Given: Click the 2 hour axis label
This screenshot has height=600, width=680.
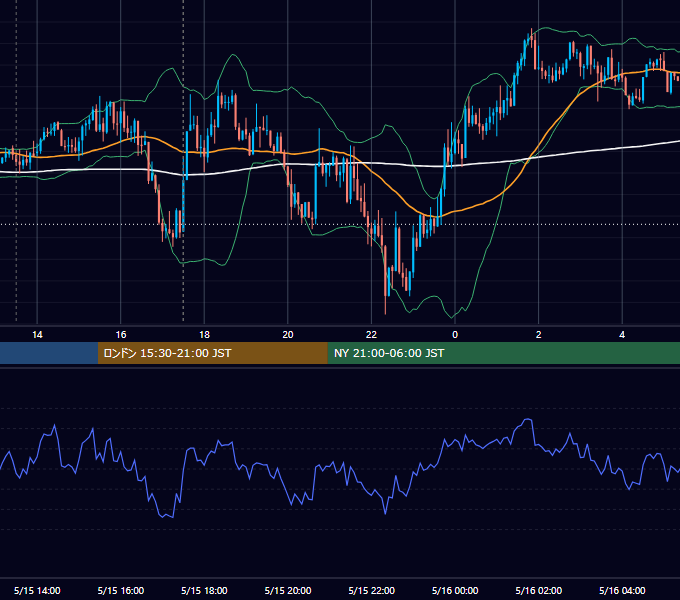Looking at the screenshot, I should point(539,335).
